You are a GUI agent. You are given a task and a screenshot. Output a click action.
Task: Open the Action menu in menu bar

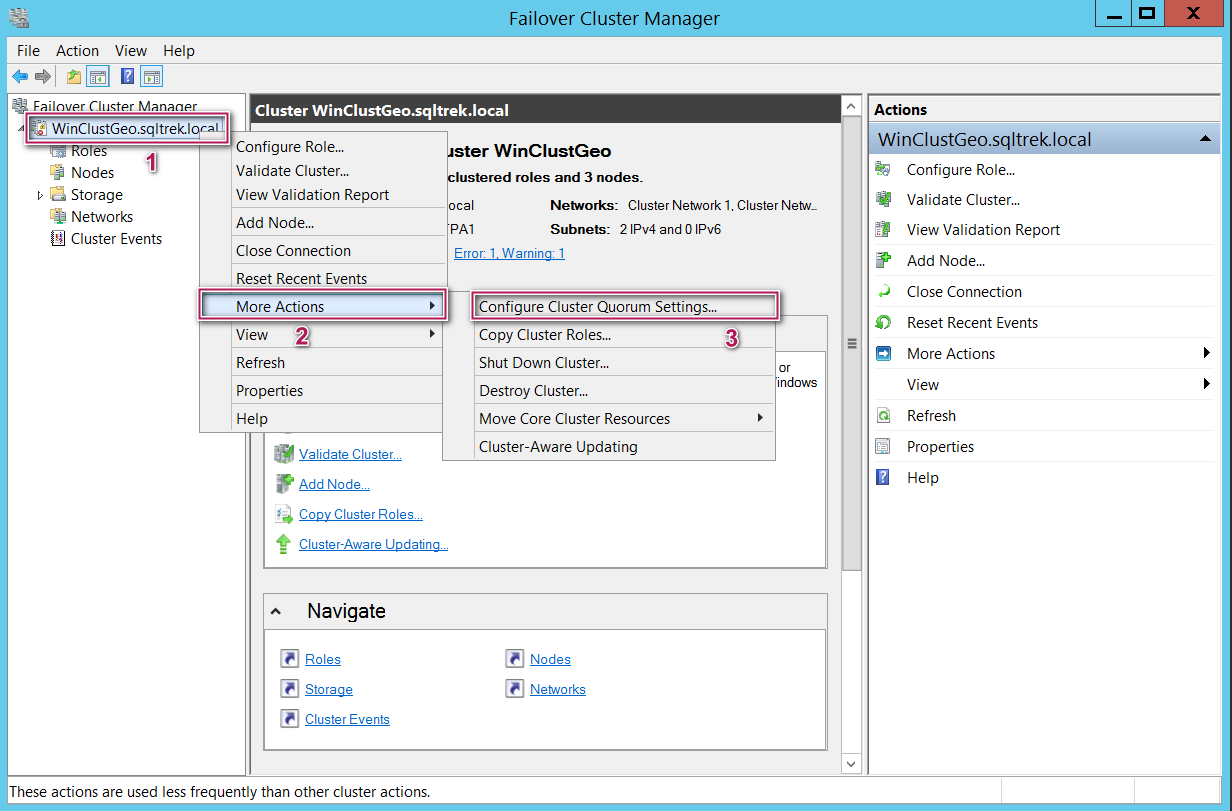[77, 51]
